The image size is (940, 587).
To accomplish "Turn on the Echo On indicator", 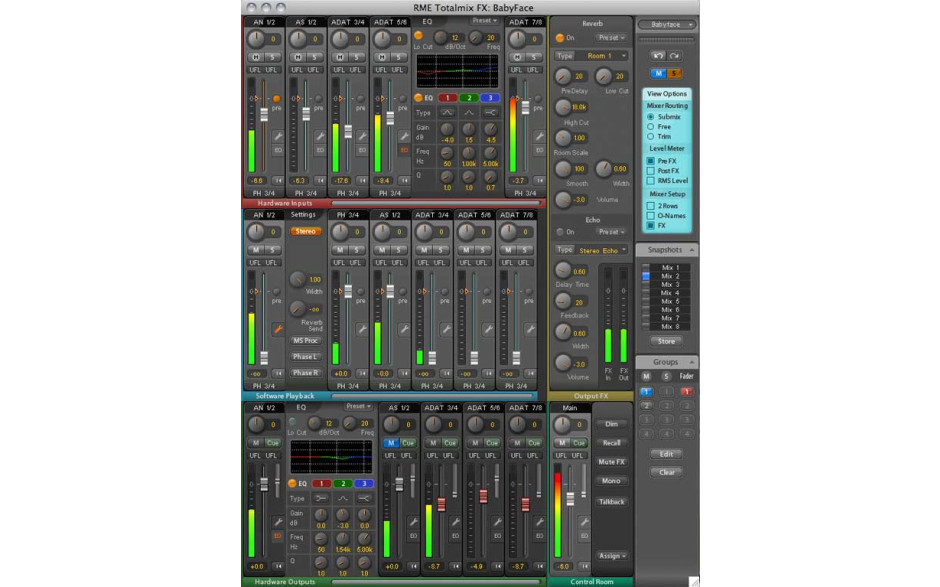I will [x=559, y=231].
